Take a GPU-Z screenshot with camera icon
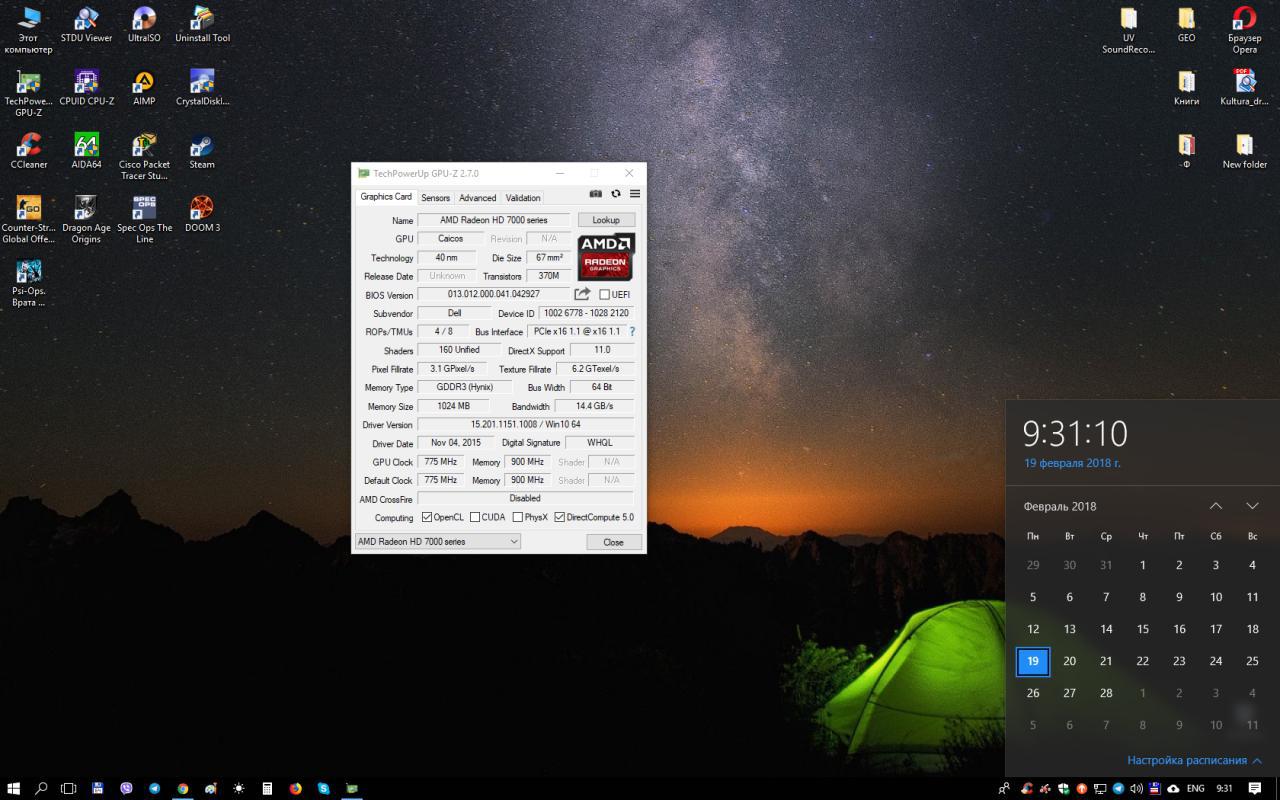 [x=596, y=194]
